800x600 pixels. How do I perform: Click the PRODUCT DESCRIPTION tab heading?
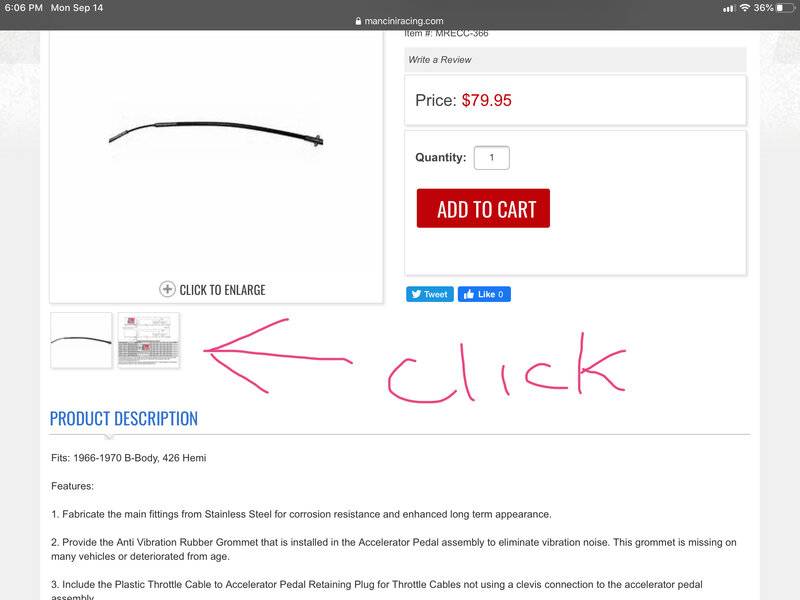123,419
